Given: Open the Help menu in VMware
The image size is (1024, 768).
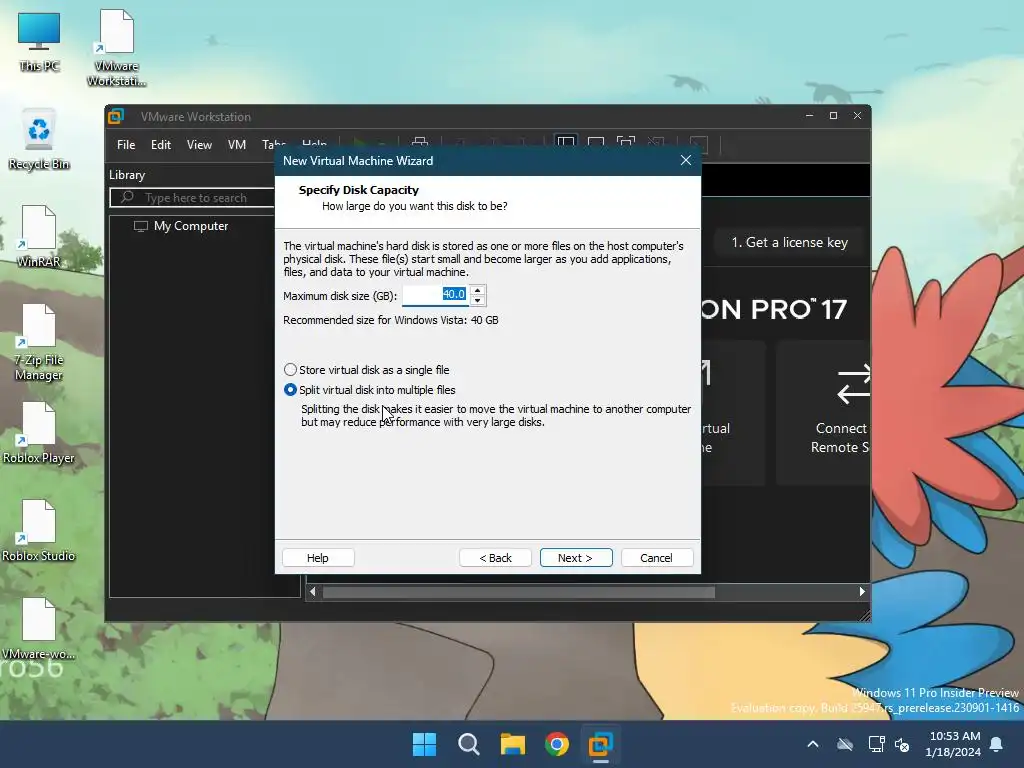Looking at the screenshot, I should point(314,145).
